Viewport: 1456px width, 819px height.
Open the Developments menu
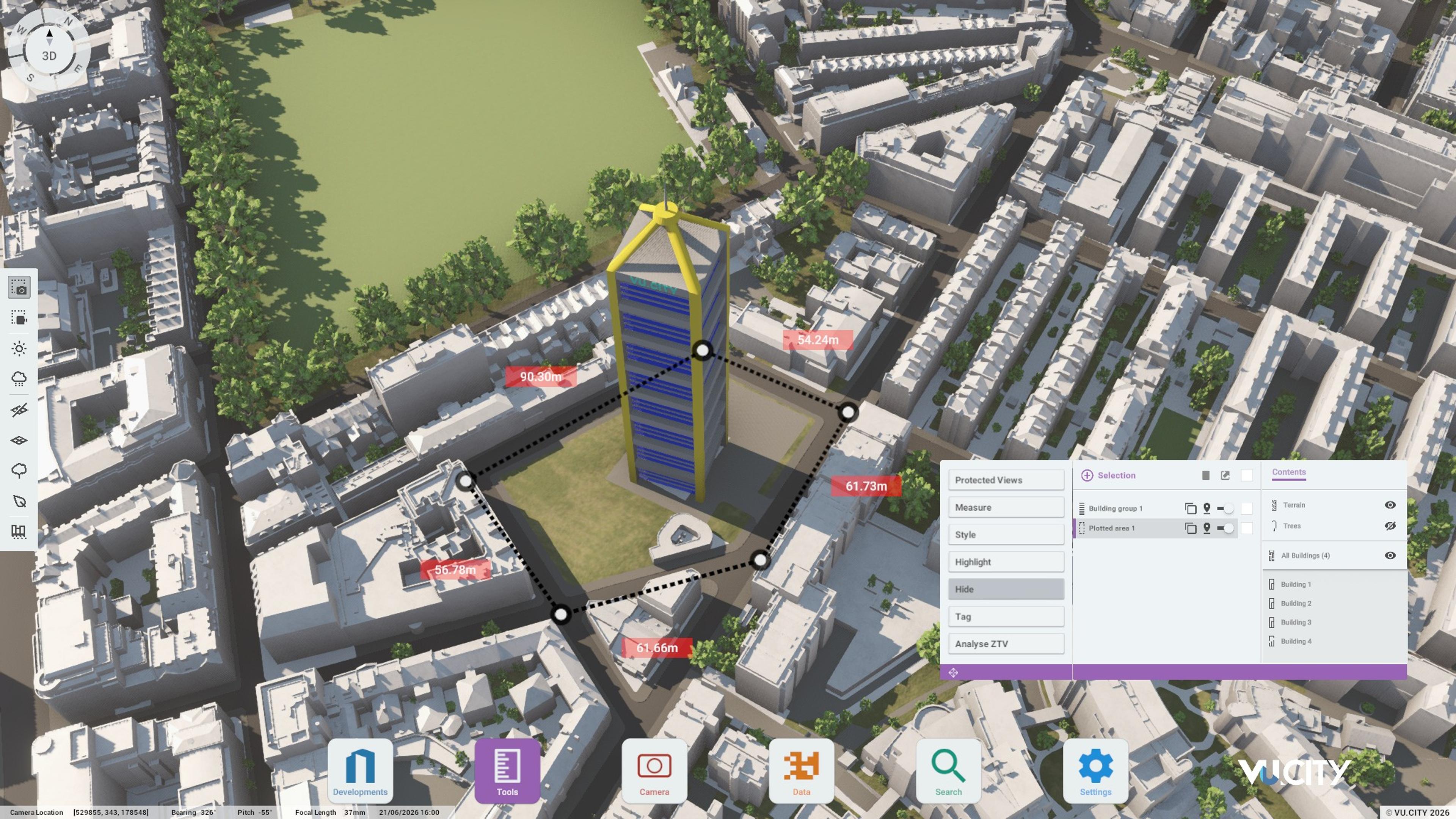coord(360,771)
